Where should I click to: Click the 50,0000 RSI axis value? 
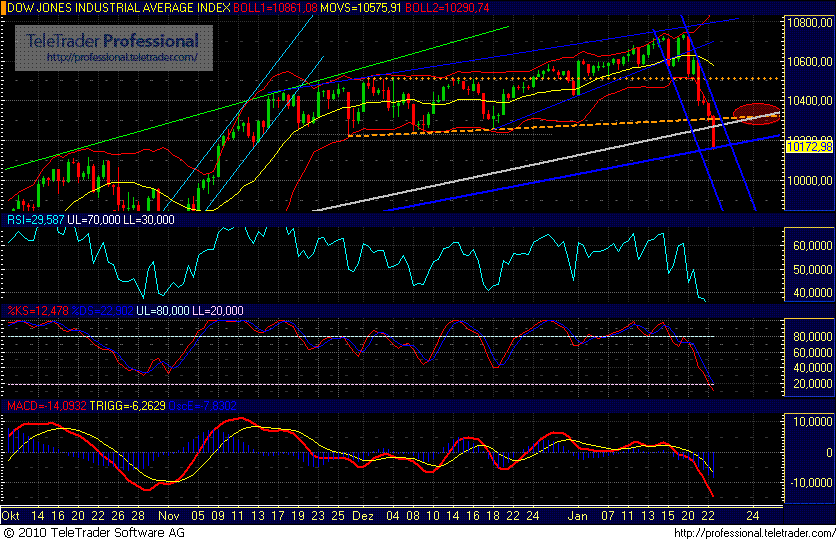(x=813, y=270)
